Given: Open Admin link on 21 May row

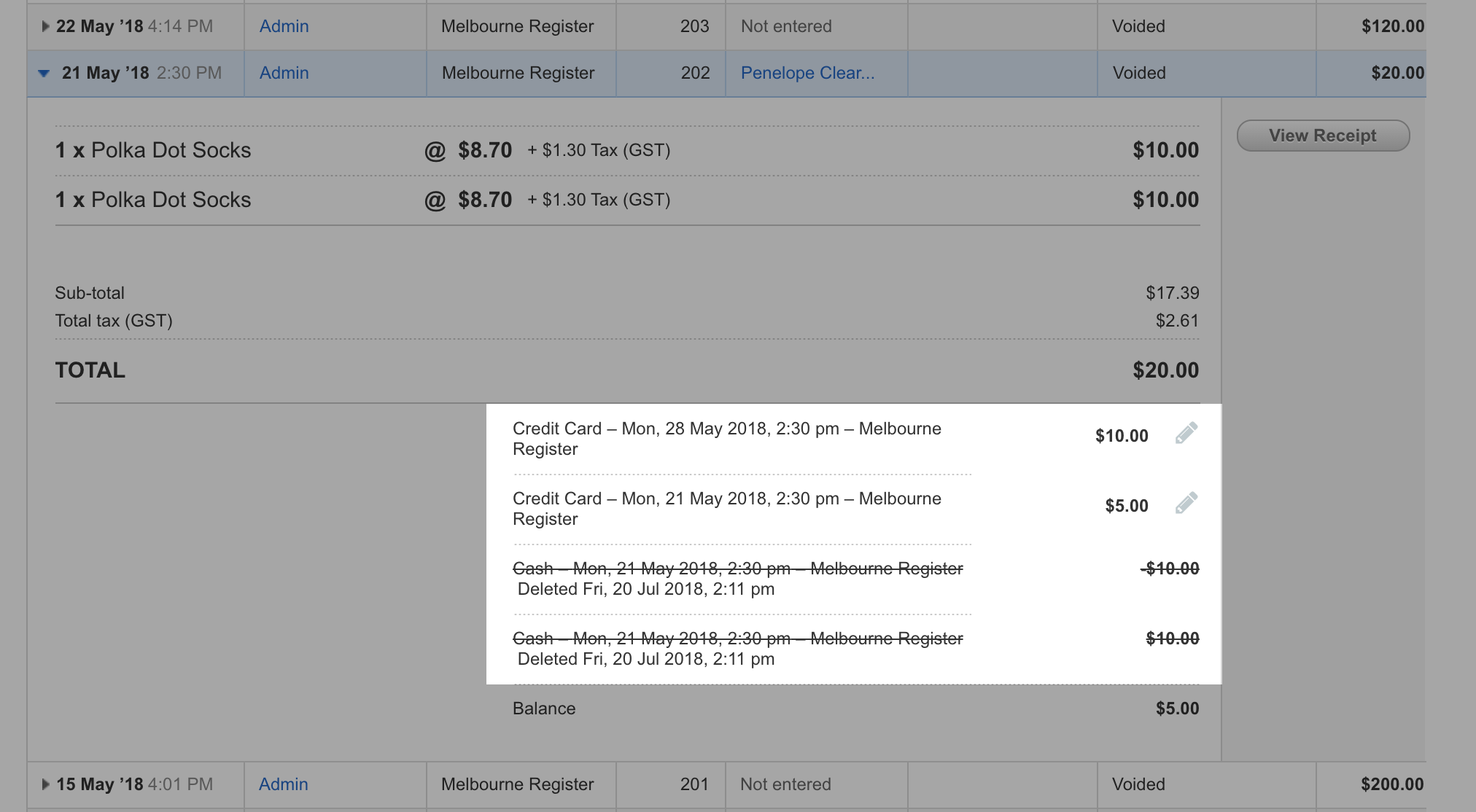Looking at the screenshot, I should [284, 73].
